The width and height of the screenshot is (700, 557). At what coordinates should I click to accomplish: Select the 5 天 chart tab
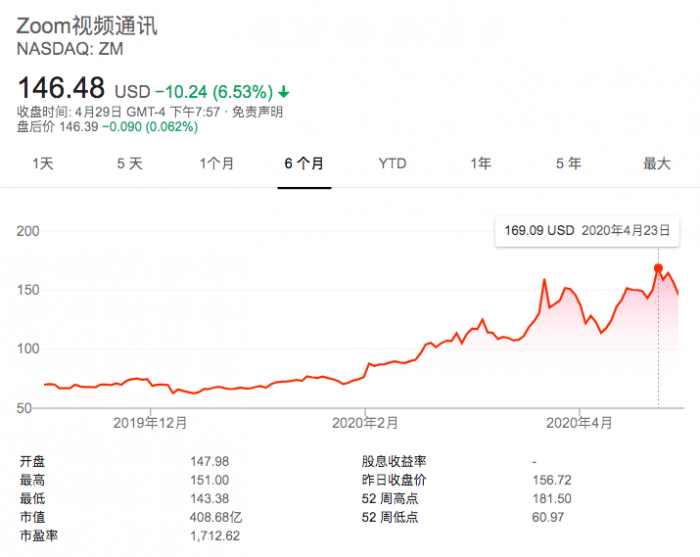129,164
